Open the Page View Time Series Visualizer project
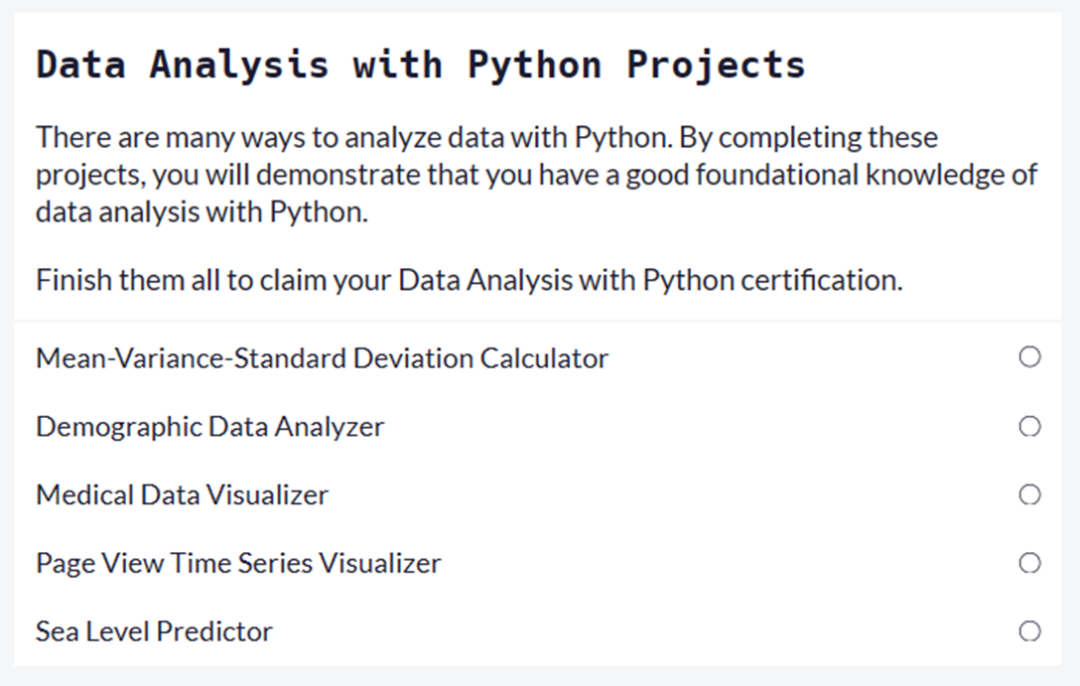The height and width of the screenshot is (686, 1080). click(x=238, y=563)
